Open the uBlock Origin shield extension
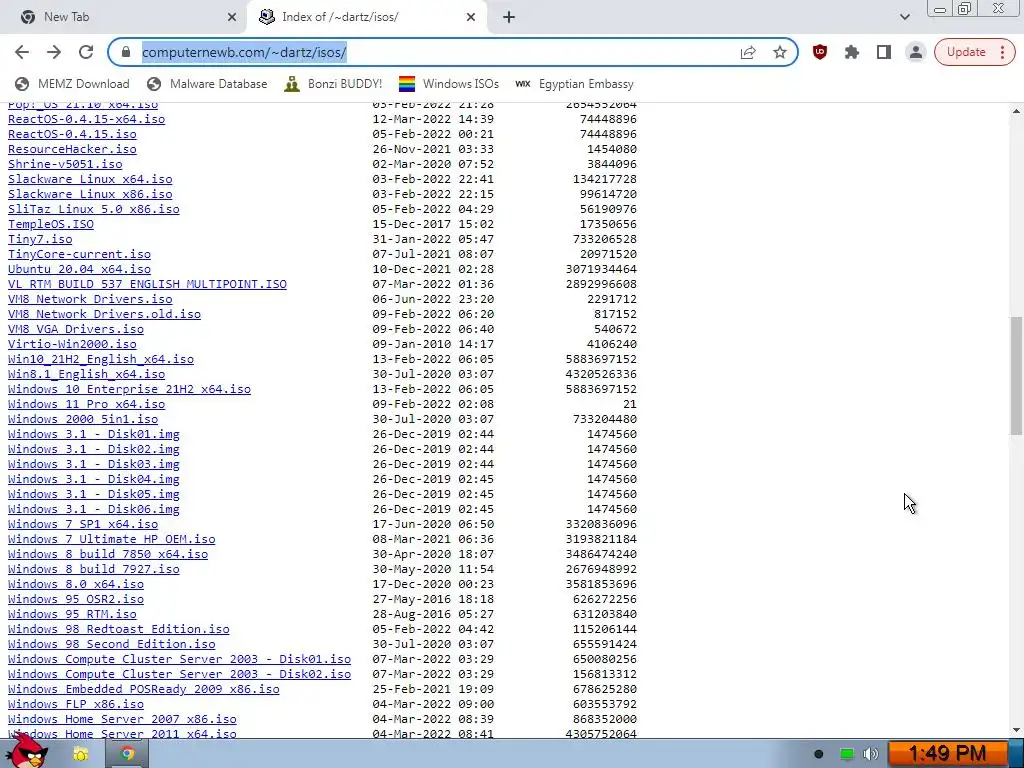Image resolution: width=1024 pixels, height=768 pixels. 820,52
